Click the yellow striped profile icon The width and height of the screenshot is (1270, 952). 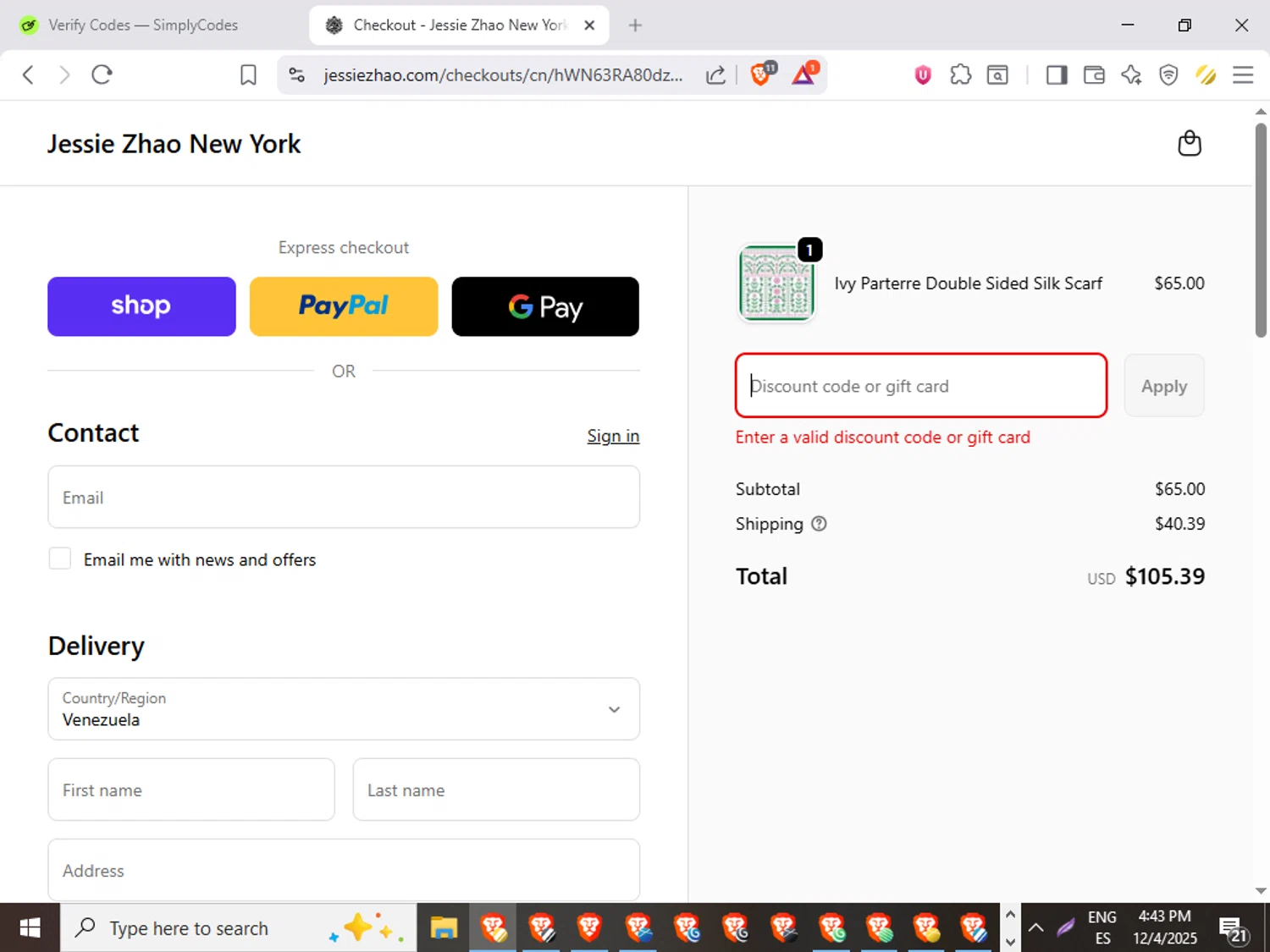click(x=1206, y=75)
